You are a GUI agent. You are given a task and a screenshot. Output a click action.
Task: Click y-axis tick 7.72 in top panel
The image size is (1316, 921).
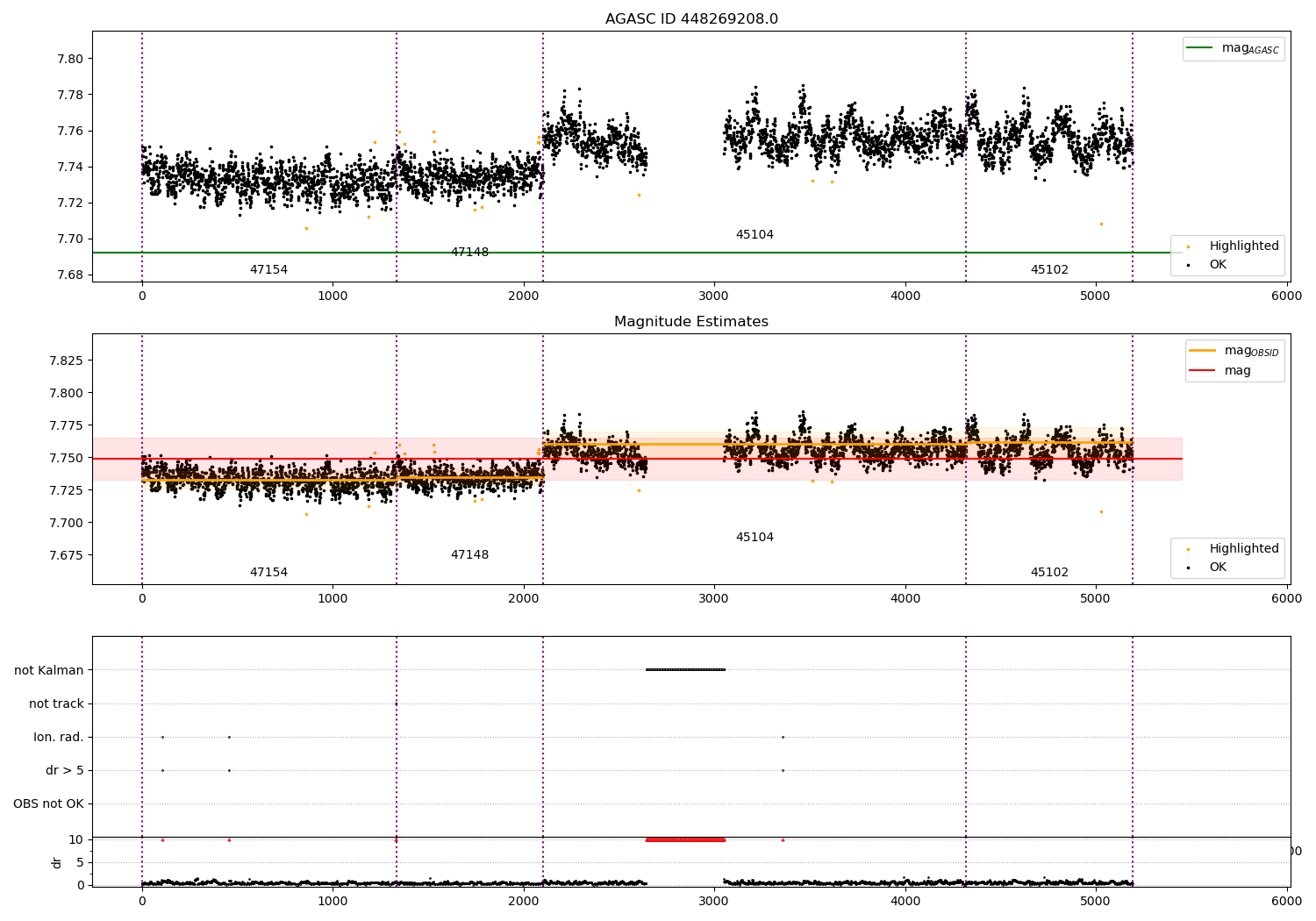click(70, 203)
